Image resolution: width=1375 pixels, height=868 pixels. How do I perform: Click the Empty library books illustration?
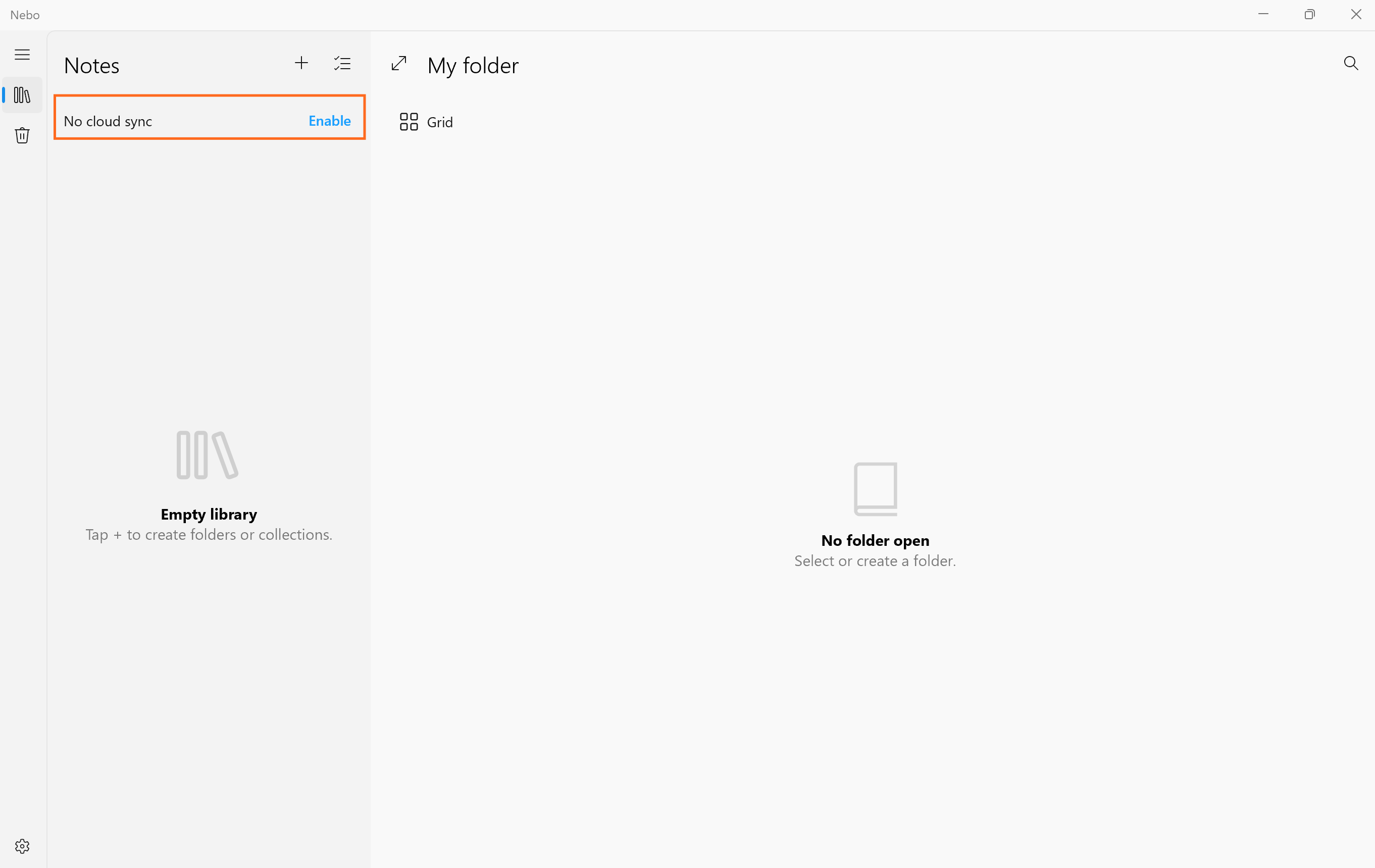click(207, 454)
